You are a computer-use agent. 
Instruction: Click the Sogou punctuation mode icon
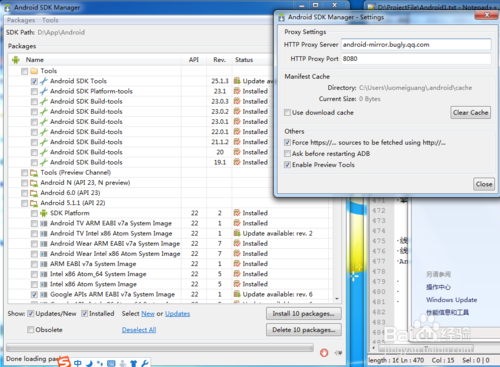tap(100, 363)
